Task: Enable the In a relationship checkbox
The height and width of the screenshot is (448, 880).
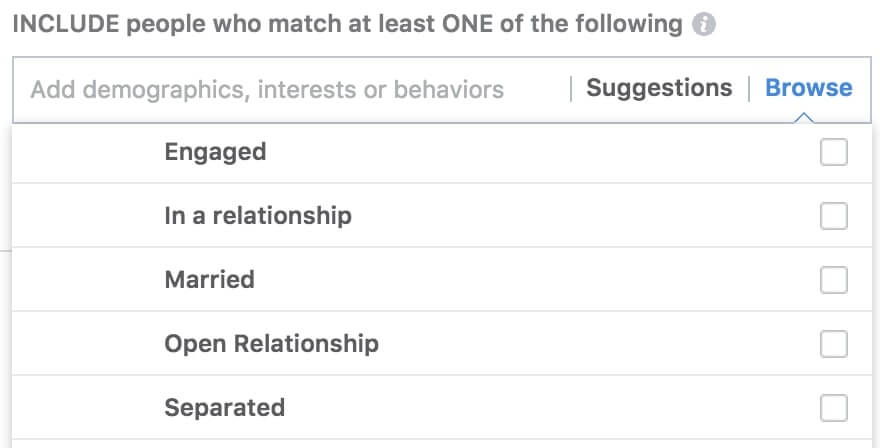Action: coord(833,216)
